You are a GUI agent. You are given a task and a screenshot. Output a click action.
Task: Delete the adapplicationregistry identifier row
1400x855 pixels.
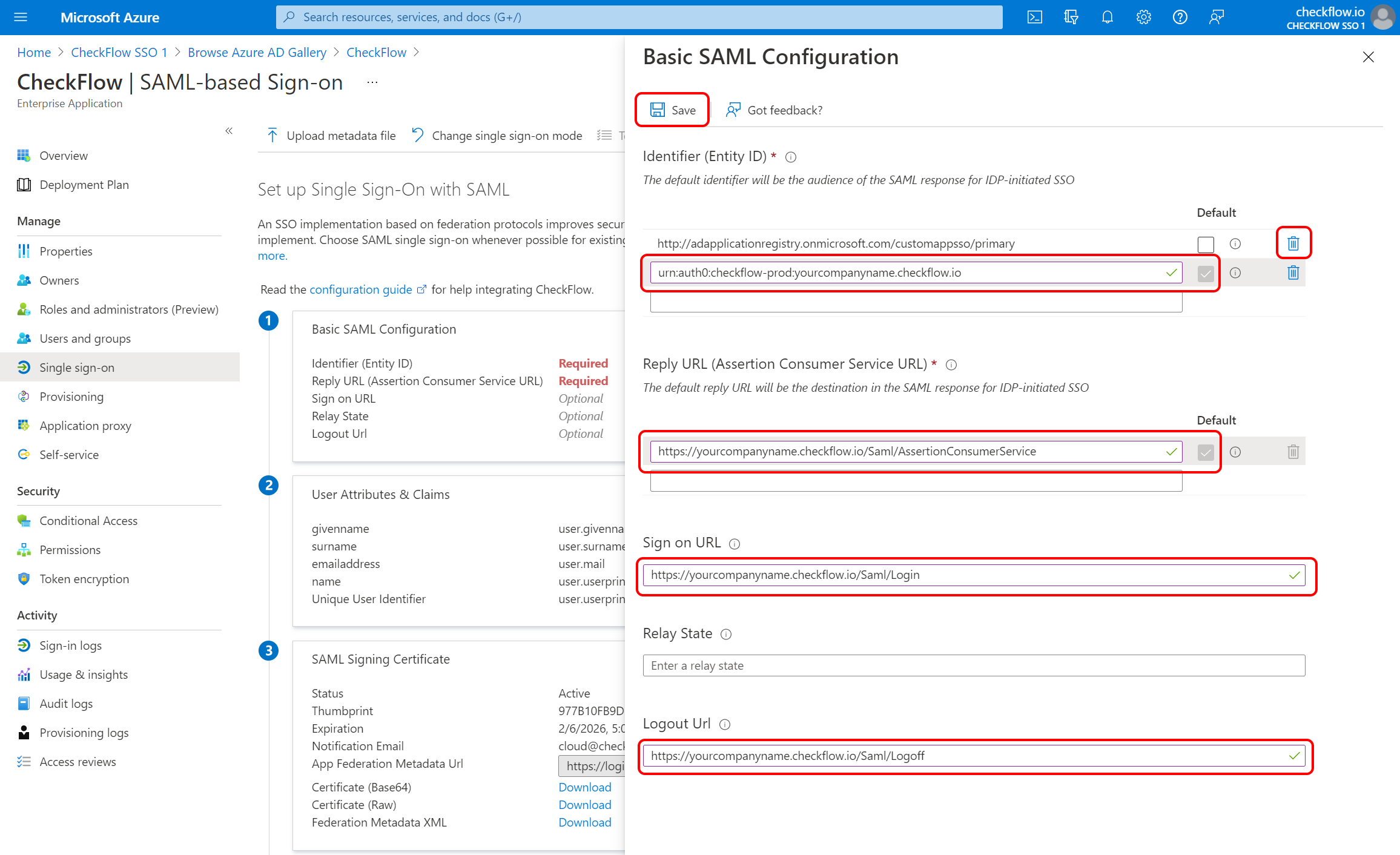[x=1293, y=243]
